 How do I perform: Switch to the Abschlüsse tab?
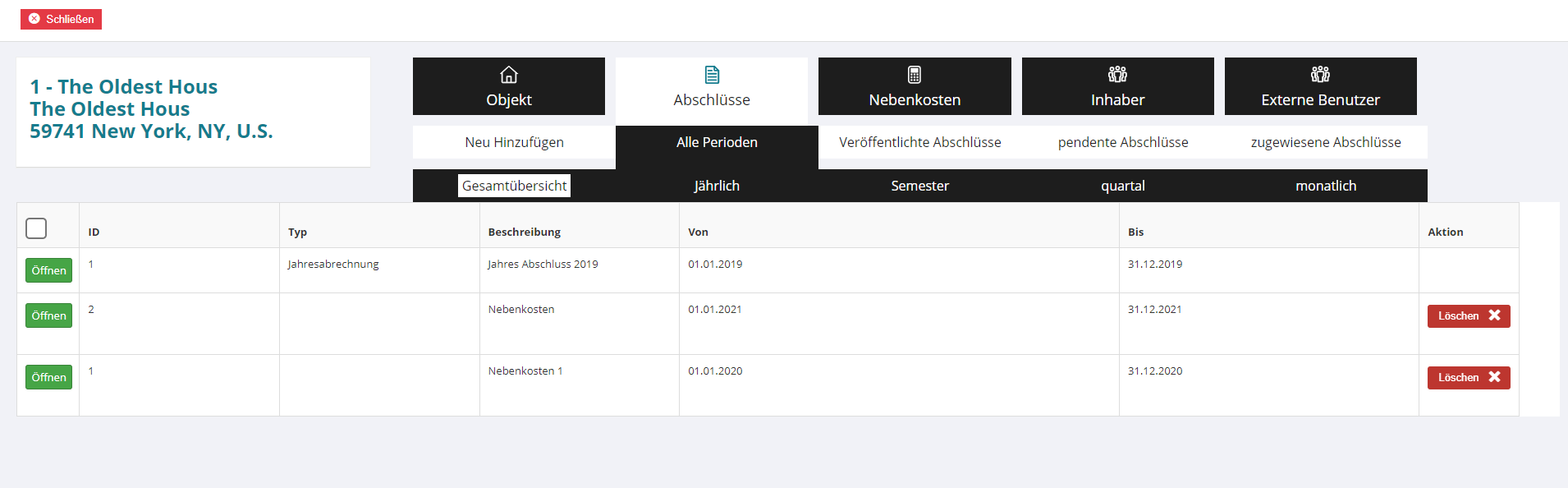[x=712, y=91]
